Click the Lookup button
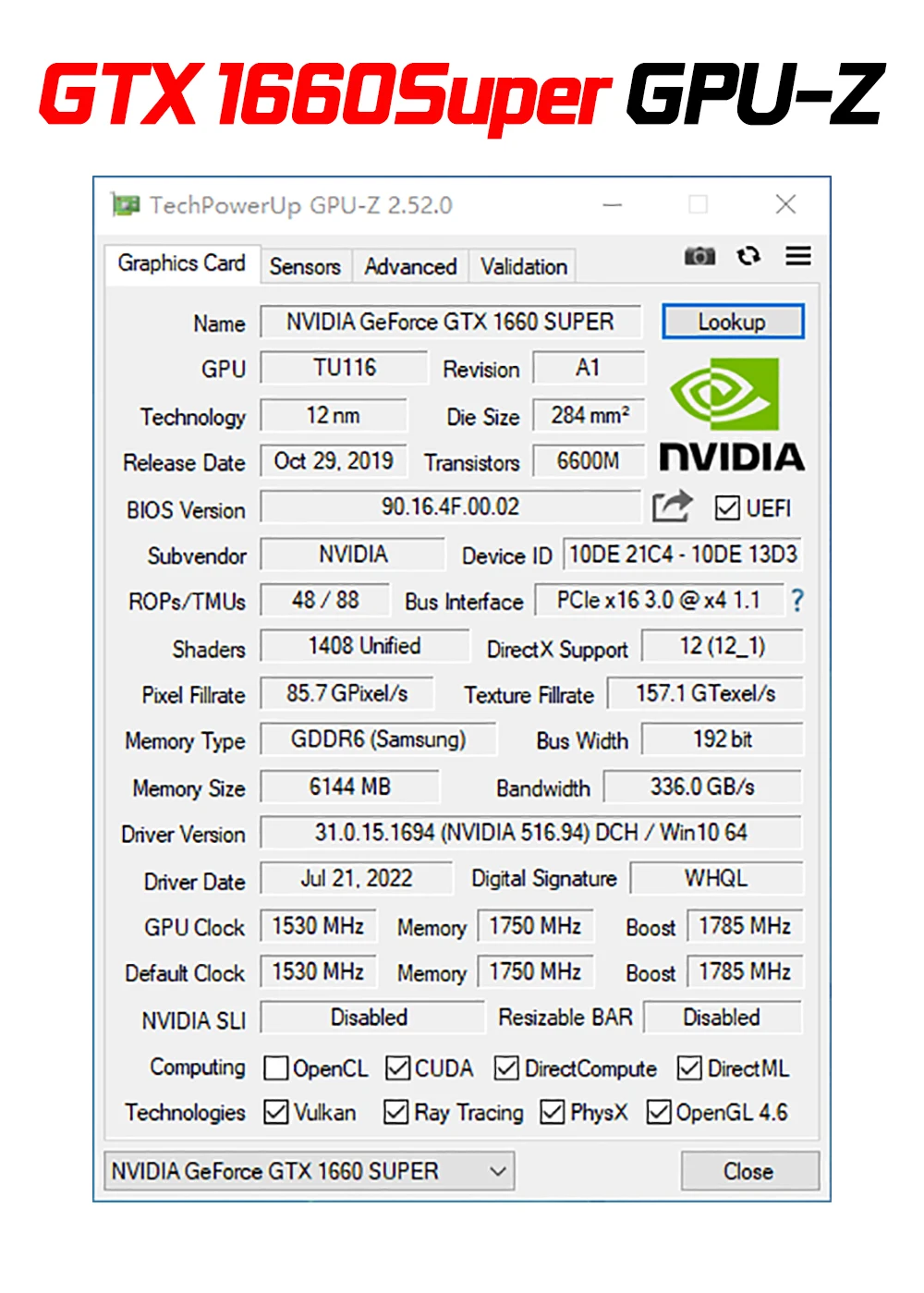 [733, 322]
